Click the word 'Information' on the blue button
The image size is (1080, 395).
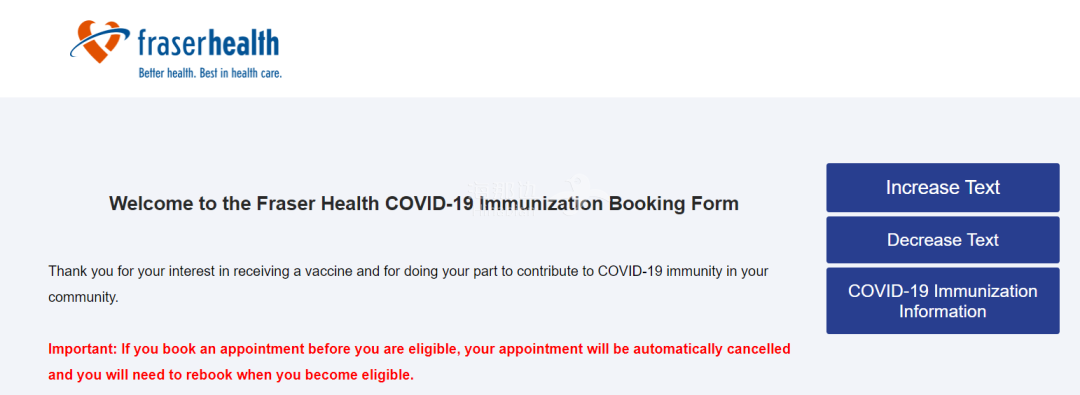pyautogui.click(x=942, y=311)
